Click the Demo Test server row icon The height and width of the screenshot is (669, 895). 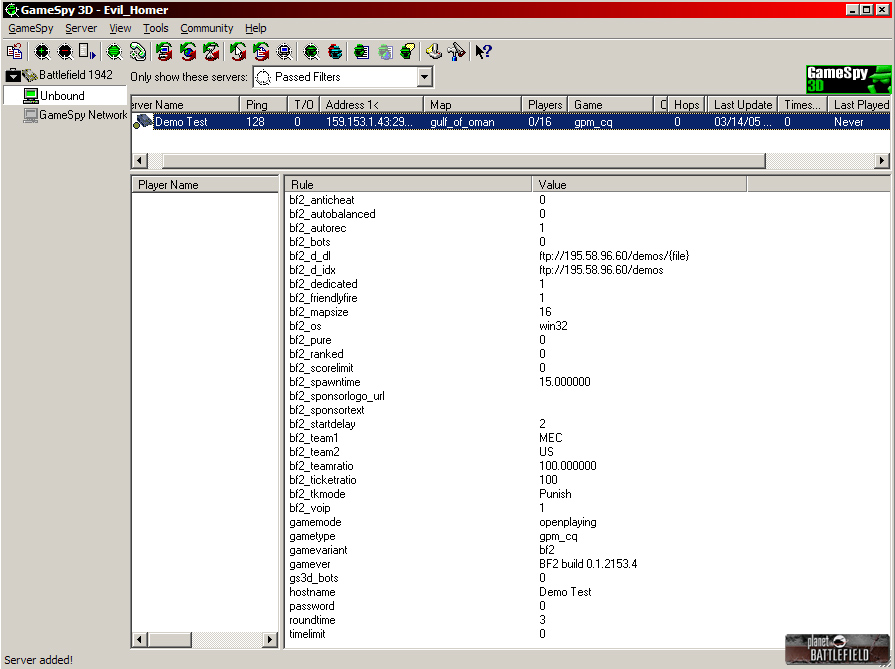143,121
